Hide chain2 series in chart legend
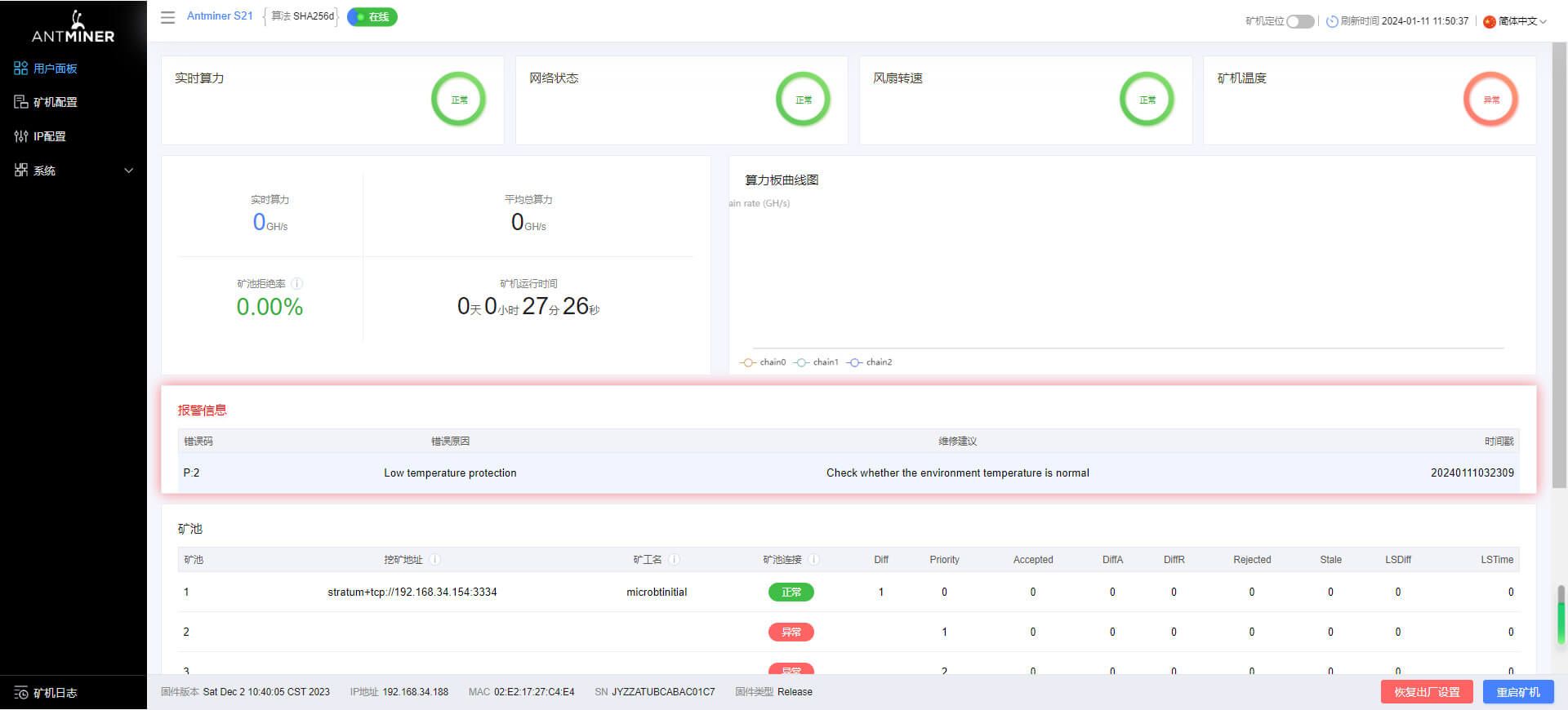Image resolution: width=1568 pixels, height=710 pixels. [x=870, y=362]
